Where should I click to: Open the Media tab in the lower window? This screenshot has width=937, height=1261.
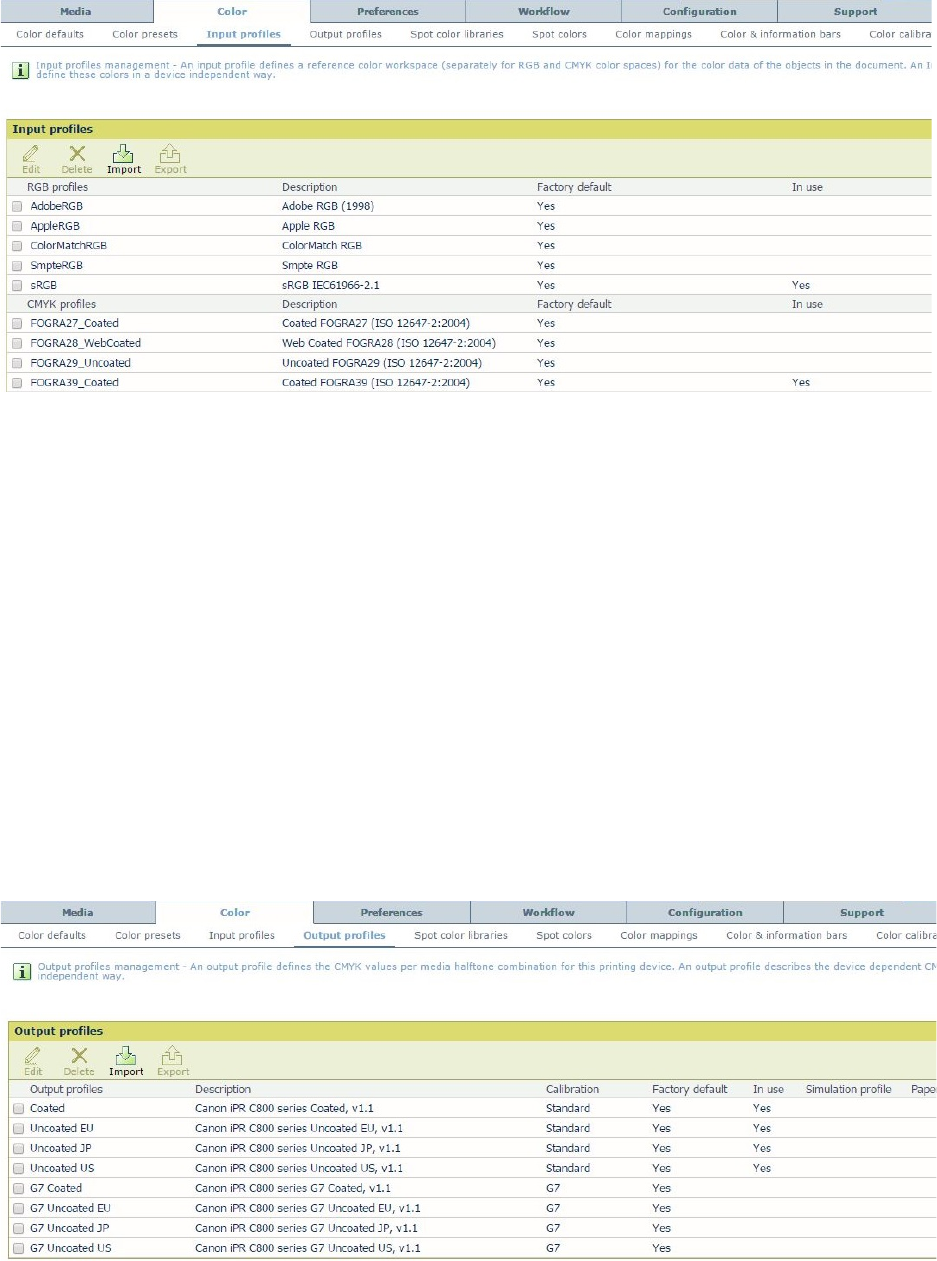[x=78, y=913]
